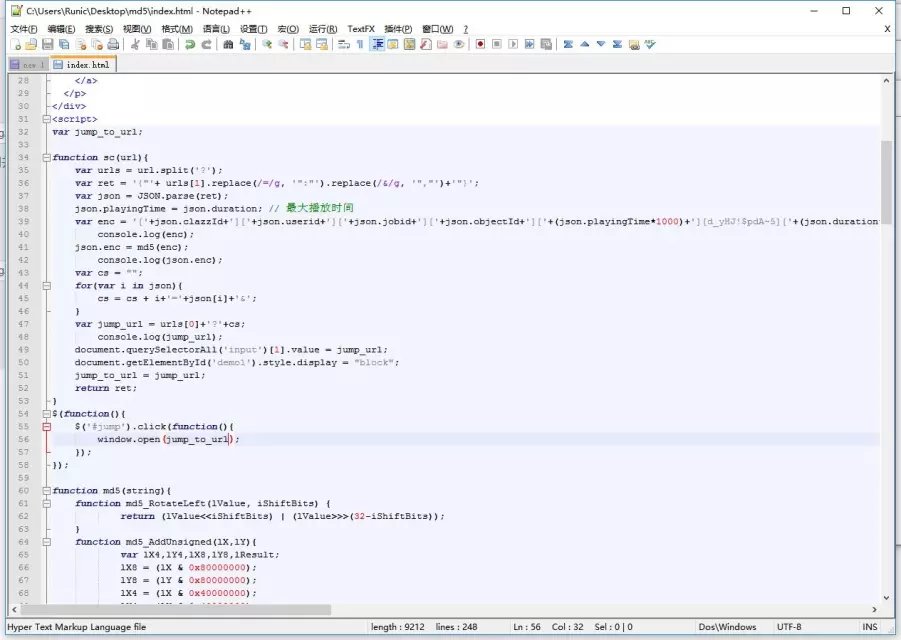Collapse the $(function() block at line 54
The height and width of the screenshot is (640, 901).
47,414
